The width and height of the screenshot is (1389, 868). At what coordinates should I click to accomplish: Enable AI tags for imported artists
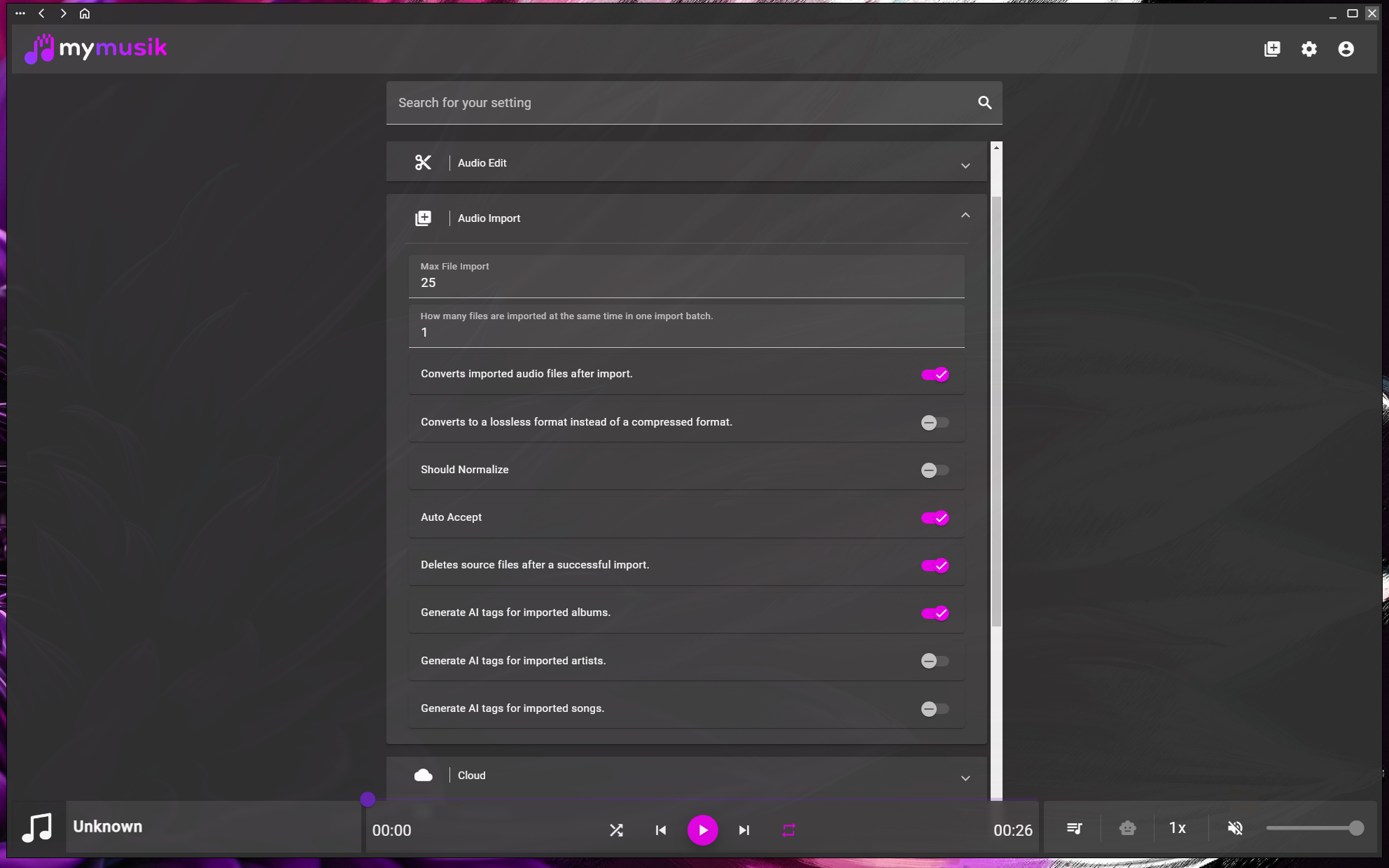[935, 661]
